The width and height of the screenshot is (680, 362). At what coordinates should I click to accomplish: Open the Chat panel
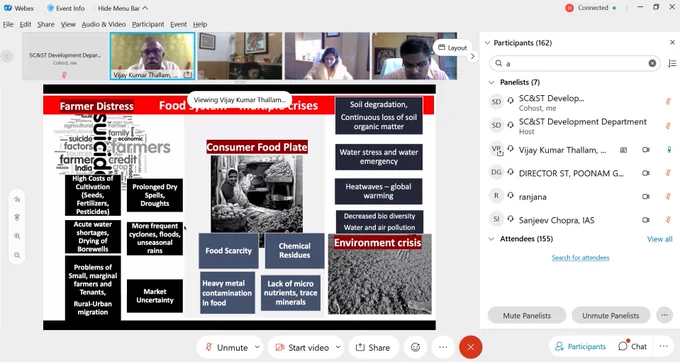click(x=633, y=346)
